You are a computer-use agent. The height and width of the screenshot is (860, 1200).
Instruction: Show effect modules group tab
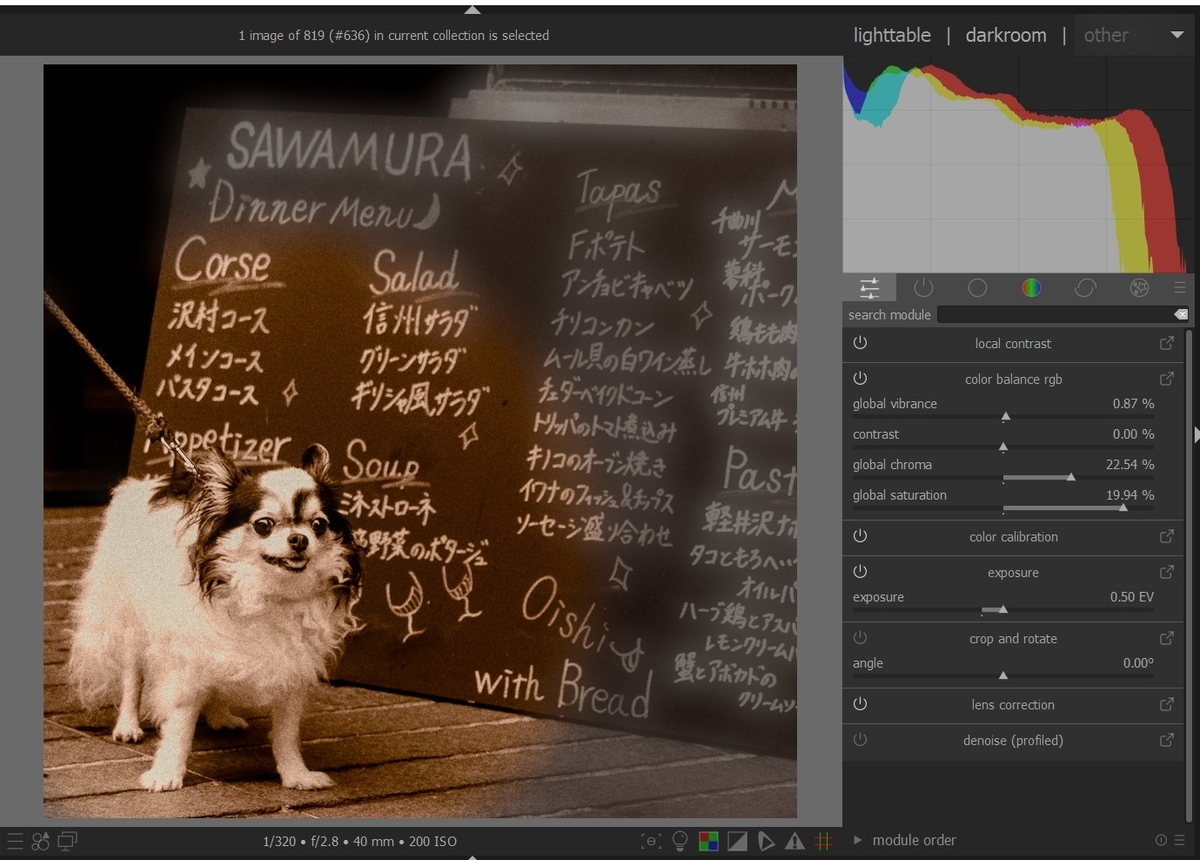(1139, 288)
